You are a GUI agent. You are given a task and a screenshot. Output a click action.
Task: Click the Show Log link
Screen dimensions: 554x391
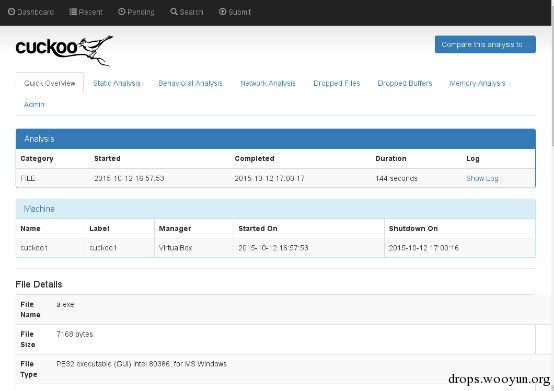point(482,178)
